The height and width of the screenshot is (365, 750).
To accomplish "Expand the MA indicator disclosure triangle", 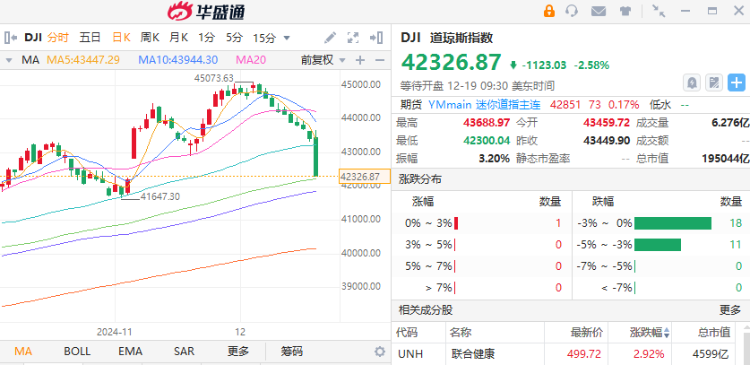I will [9, 60].
